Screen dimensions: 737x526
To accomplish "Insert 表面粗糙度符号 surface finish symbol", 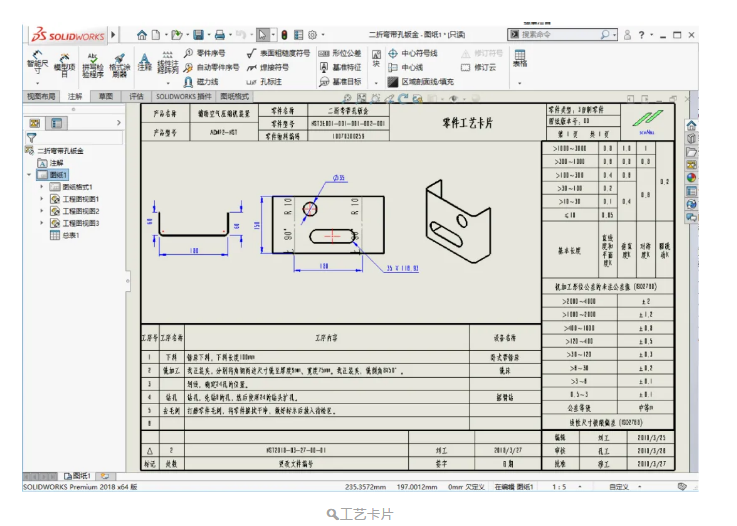I will click(x=277, y=53).
